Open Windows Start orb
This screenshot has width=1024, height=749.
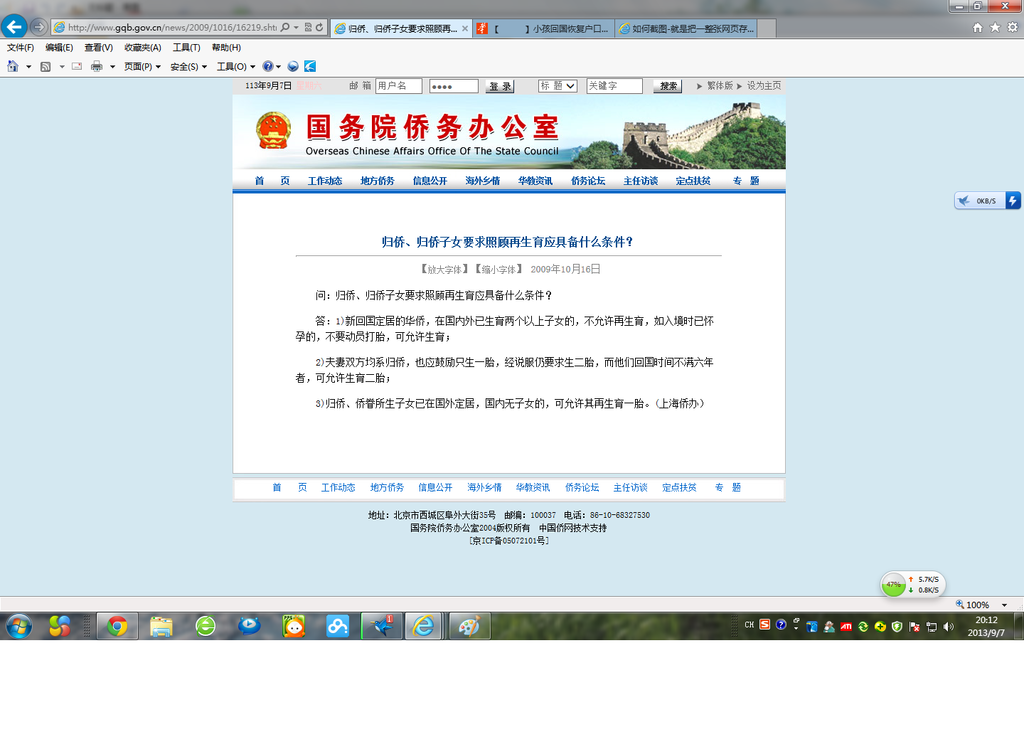(19, 627)
